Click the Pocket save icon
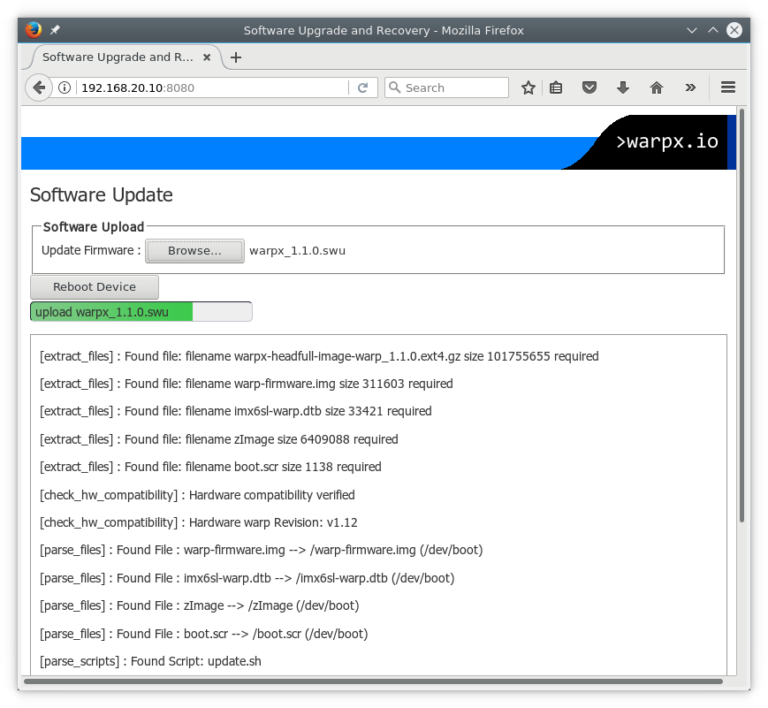 click(590, 88)
